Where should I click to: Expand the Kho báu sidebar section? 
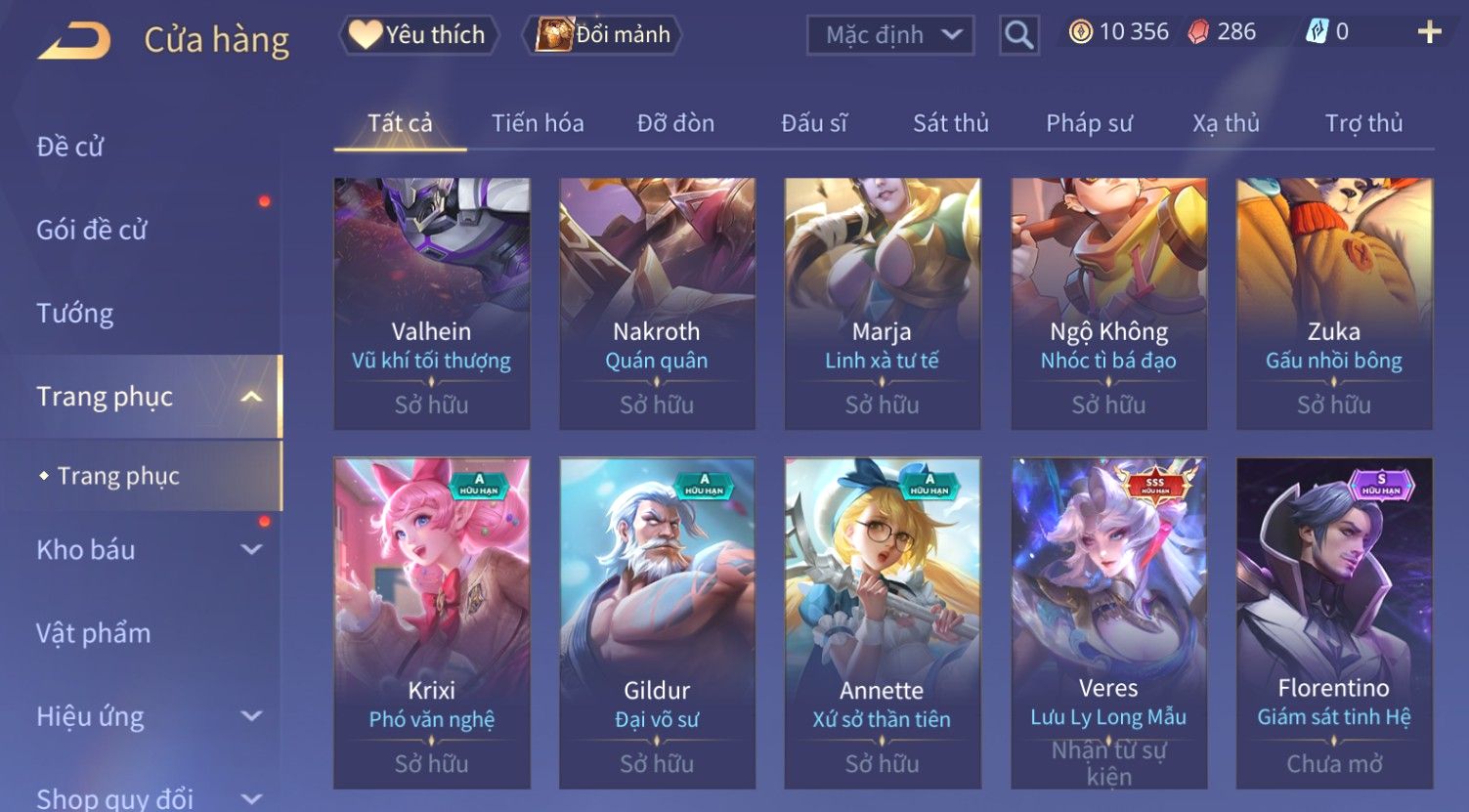click(x=251, y=550)
